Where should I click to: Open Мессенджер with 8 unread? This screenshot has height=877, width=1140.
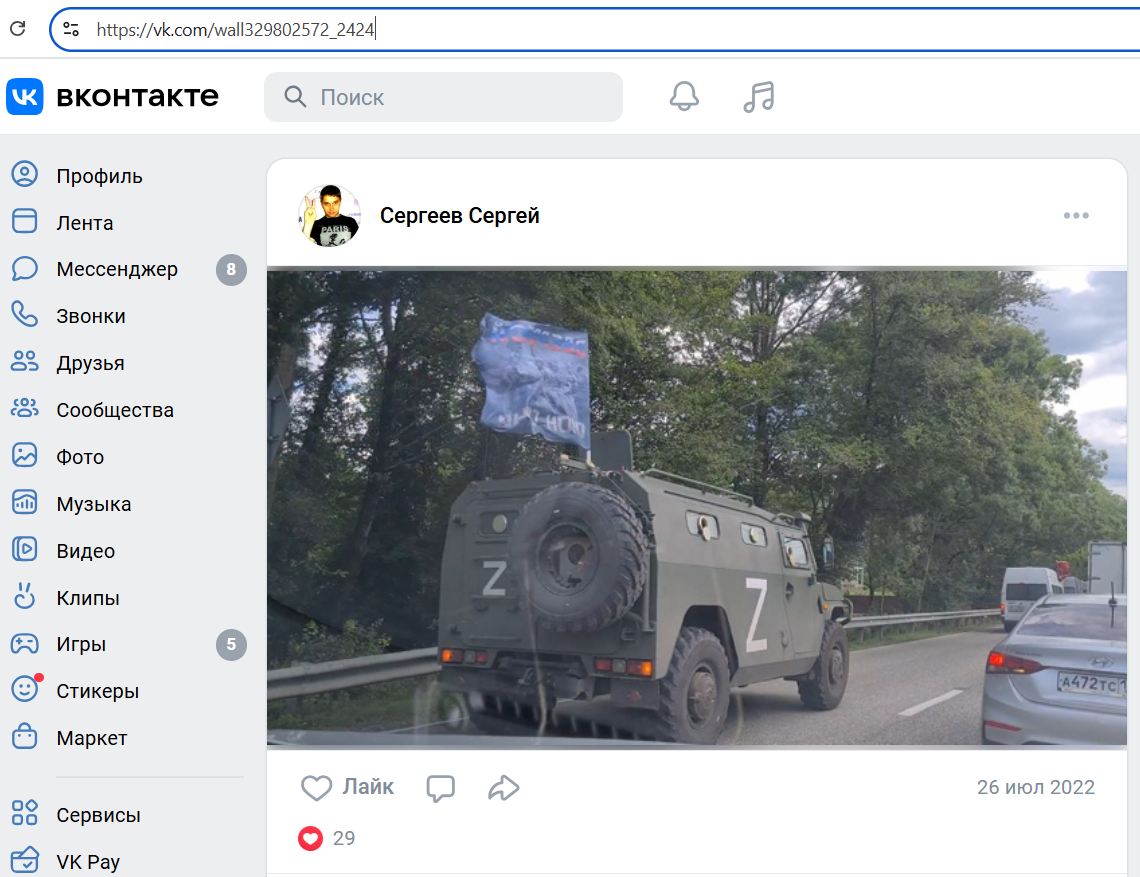pyautogui.click(x=117, y=270)
